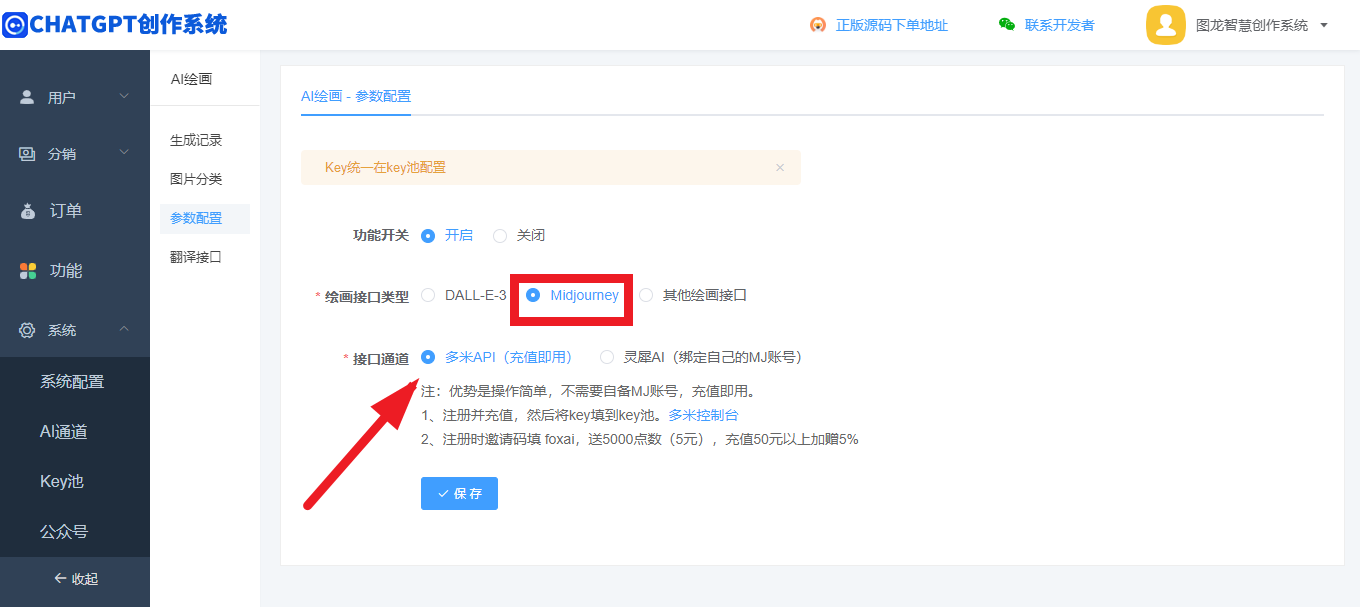Click the note line mentioning 邀请码 foxai
Image resolution: width=1360 pixels, height=607 pixels.
pyautogui.click(x=640, y=439)
